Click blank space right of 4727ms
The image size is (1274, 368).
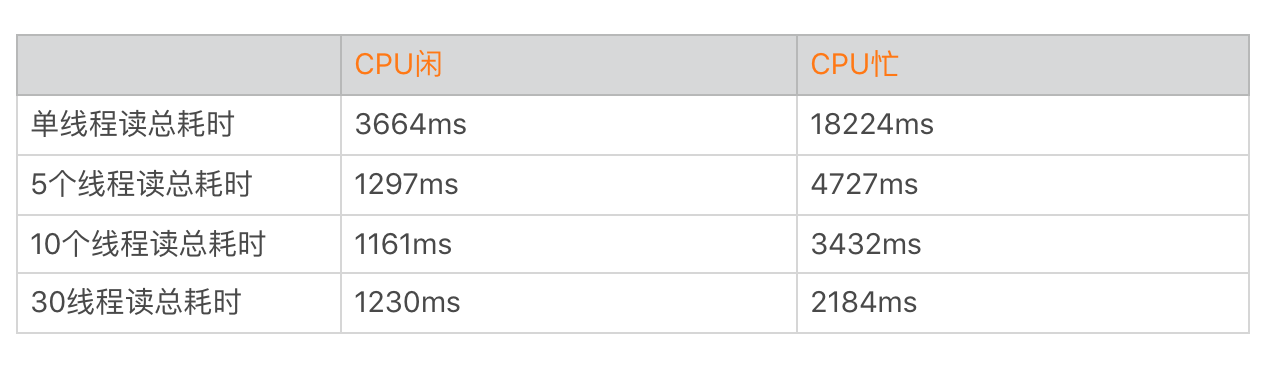pos(1083,184)
